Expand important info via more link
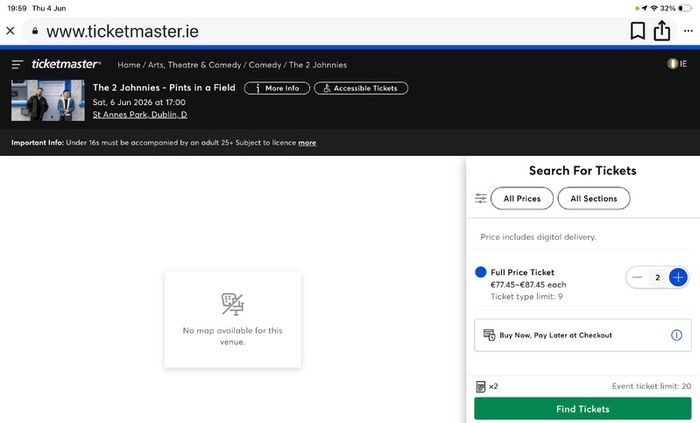 click(307, 143)
